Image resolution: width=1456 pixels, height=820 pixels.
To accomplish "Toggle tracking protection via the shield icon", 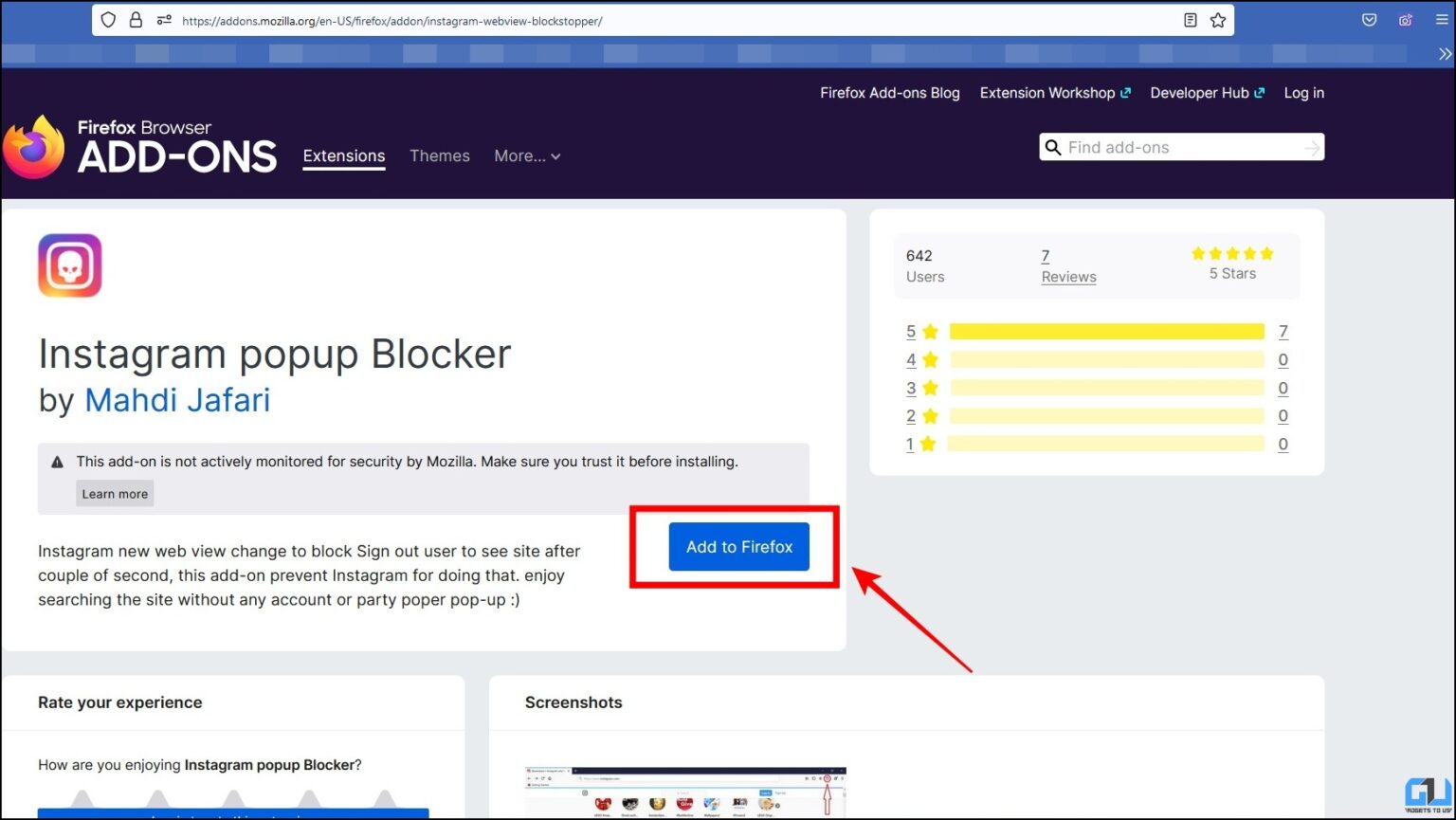I will (108, 20).
